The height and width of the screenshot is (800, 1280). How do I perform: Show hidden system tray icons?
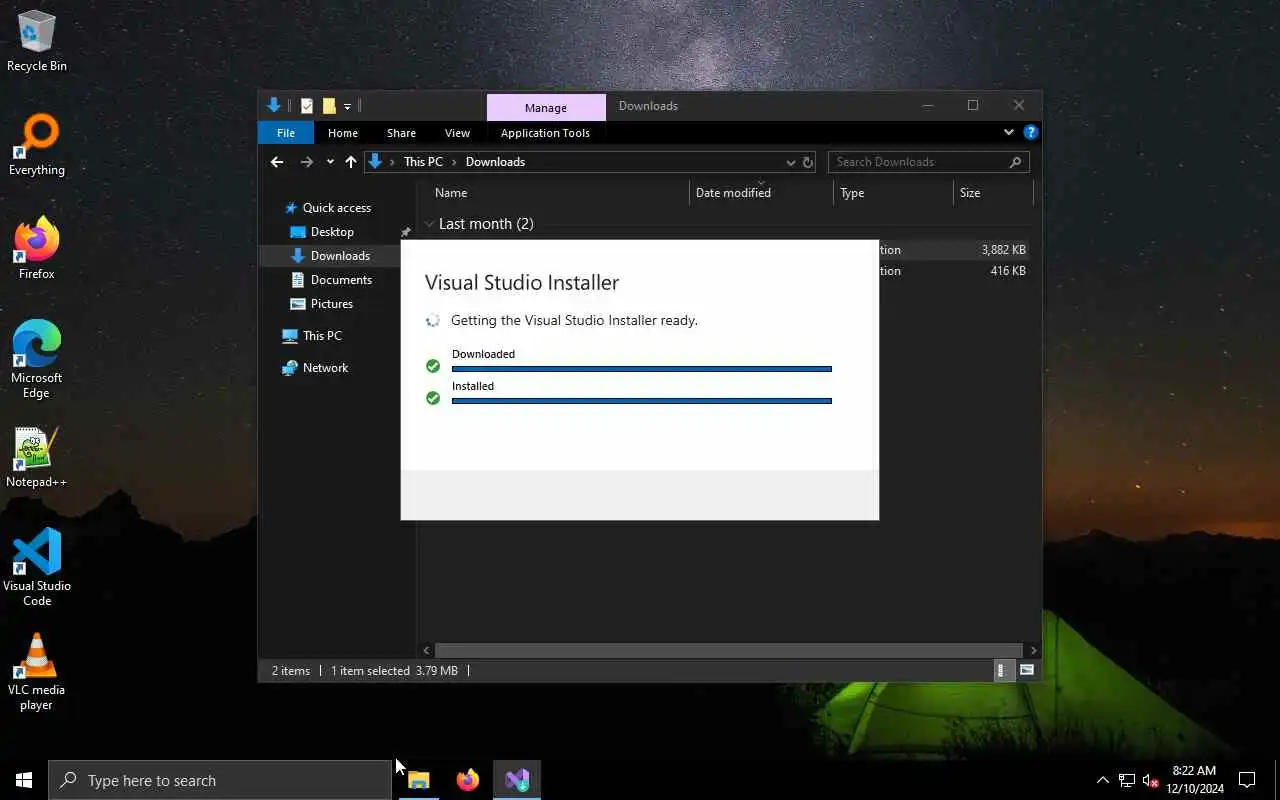tap(1102, 780)
